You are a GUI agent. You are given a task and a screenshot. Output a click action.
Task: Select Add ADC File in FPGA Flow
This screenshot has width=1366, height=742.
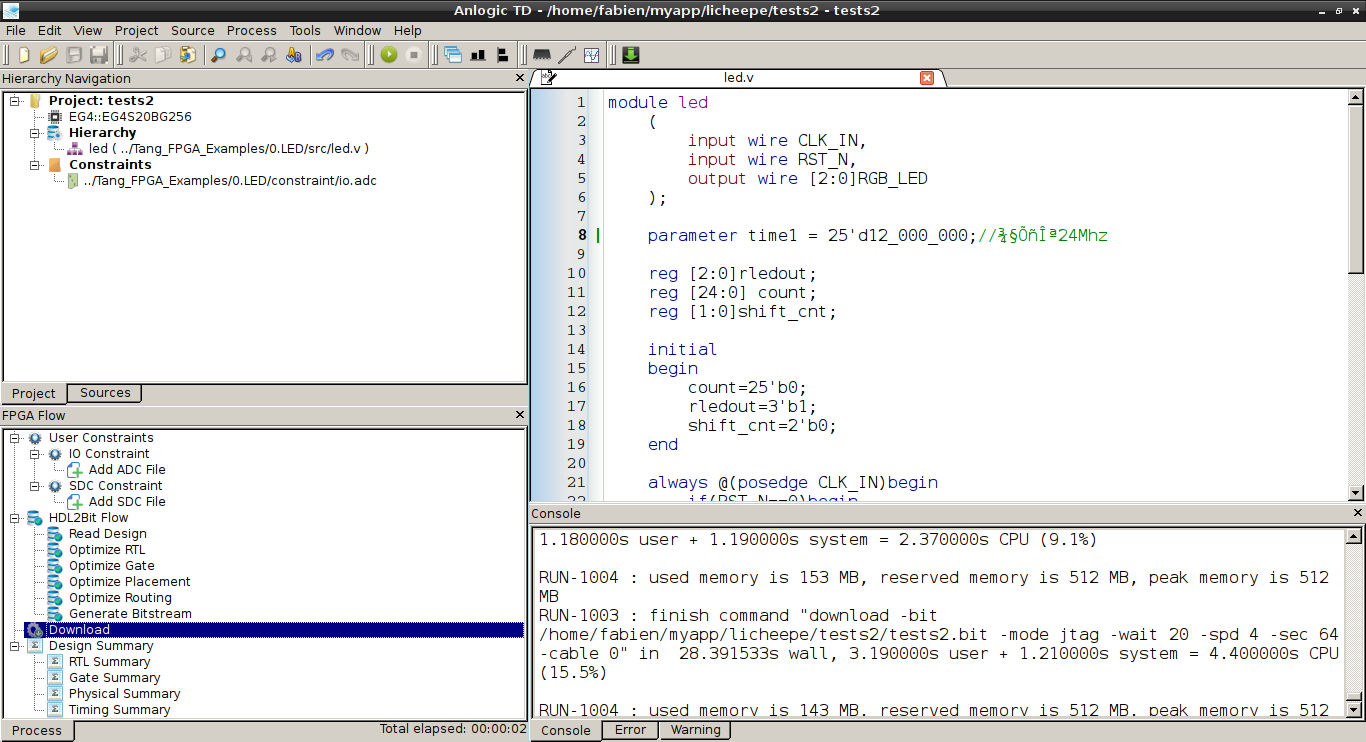click(x=127, y=470)
